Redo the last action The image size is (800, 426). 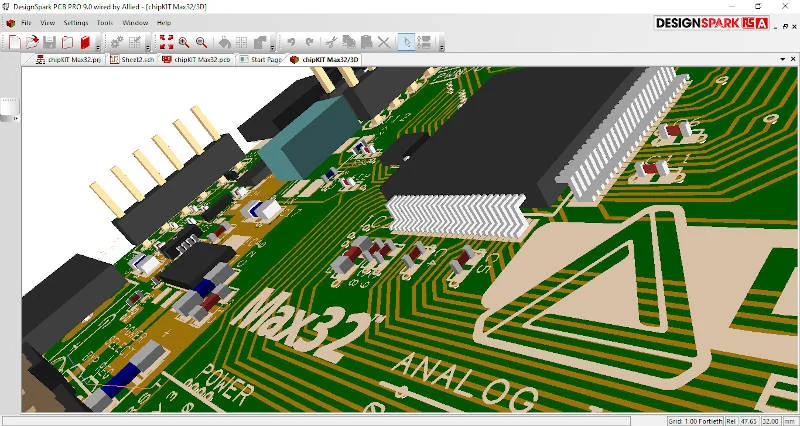pyautogui.click(x=309, y=42)
